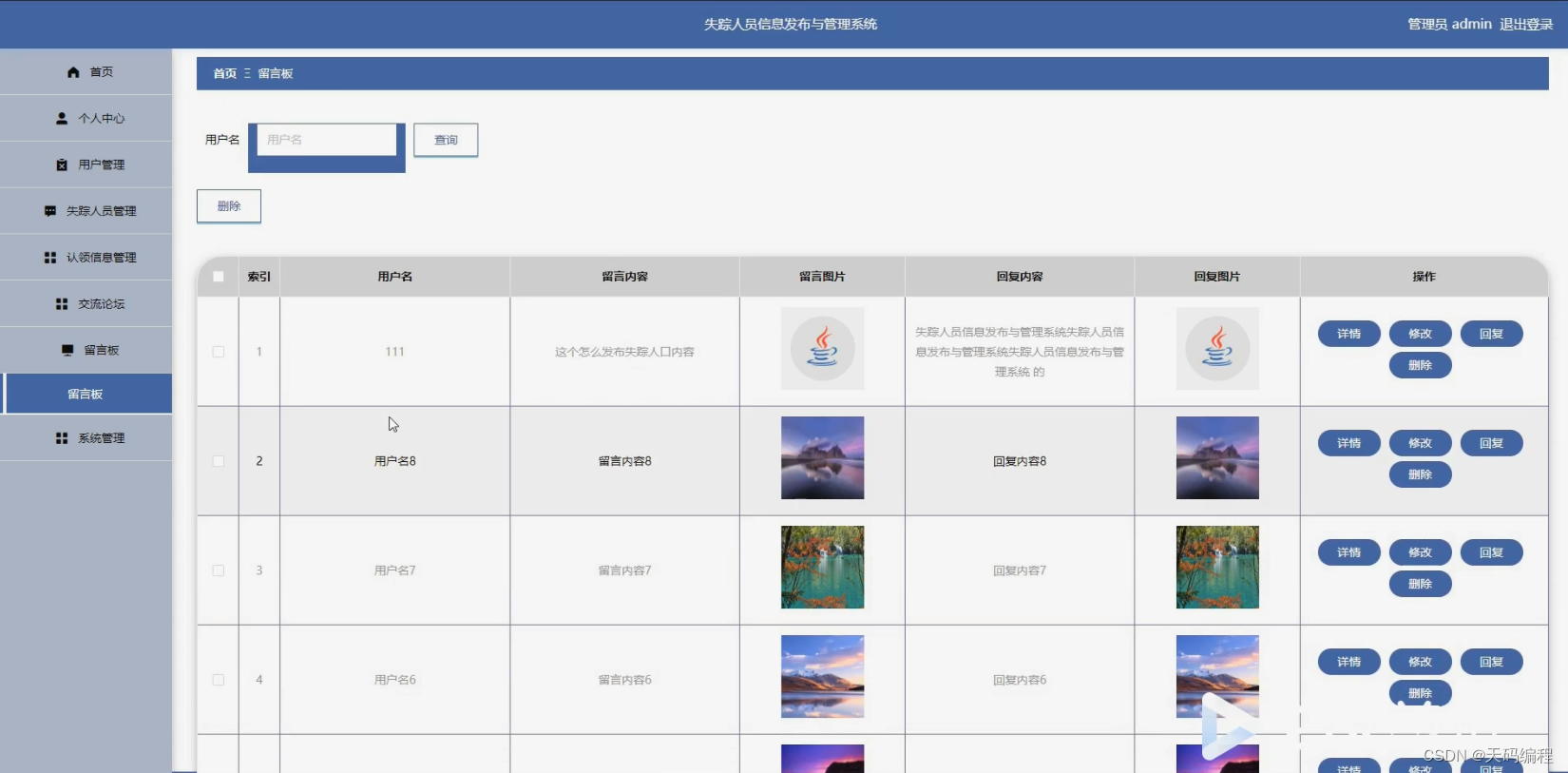
Task: Click 详情 button for 用户名6
Action: click(x=1349, y=662)
